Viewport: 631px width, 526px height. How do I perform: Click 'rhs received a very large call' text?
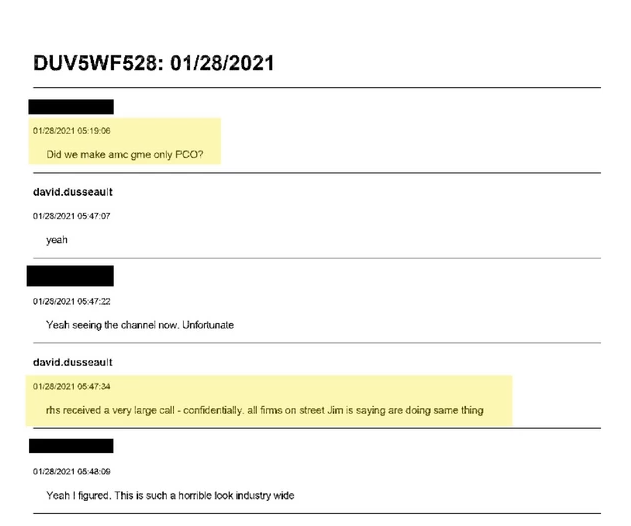pyautogui.click(x=113, y=410)
